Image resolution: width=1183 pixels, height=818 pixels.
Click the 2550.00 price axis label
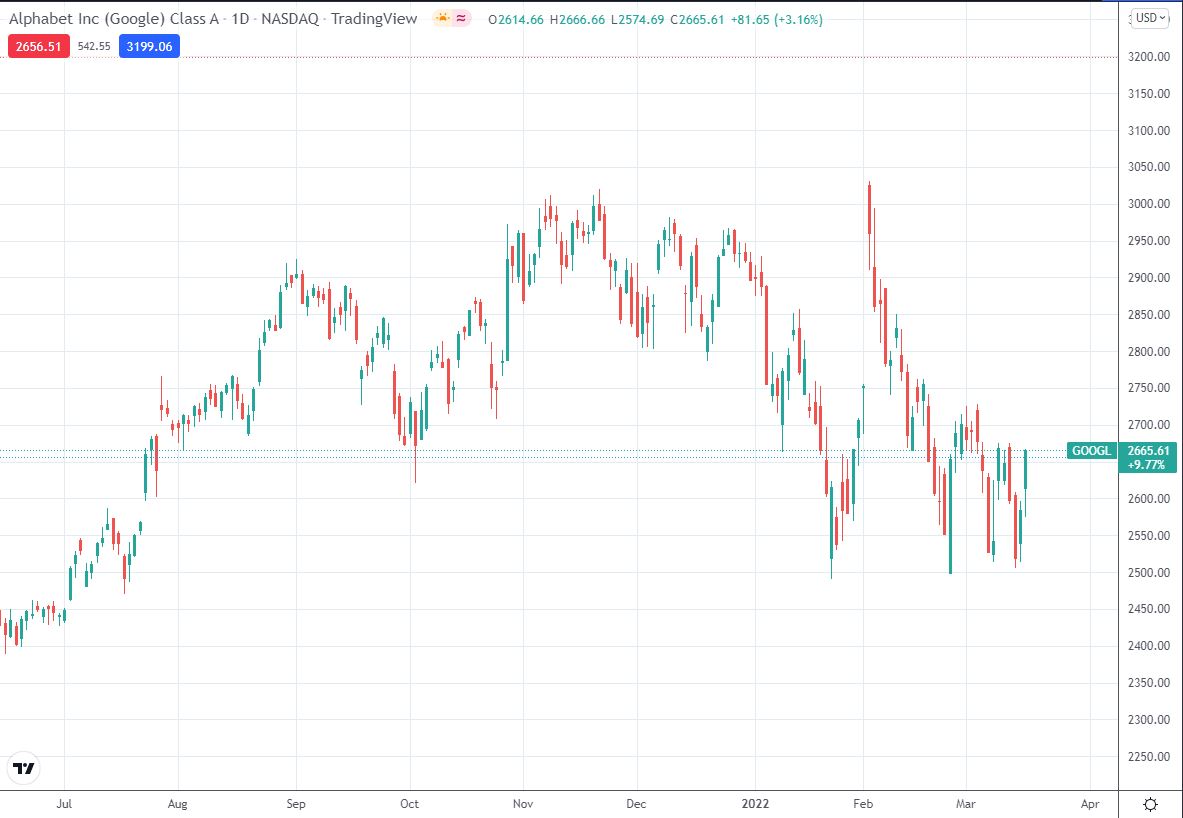pos(1149,536)
